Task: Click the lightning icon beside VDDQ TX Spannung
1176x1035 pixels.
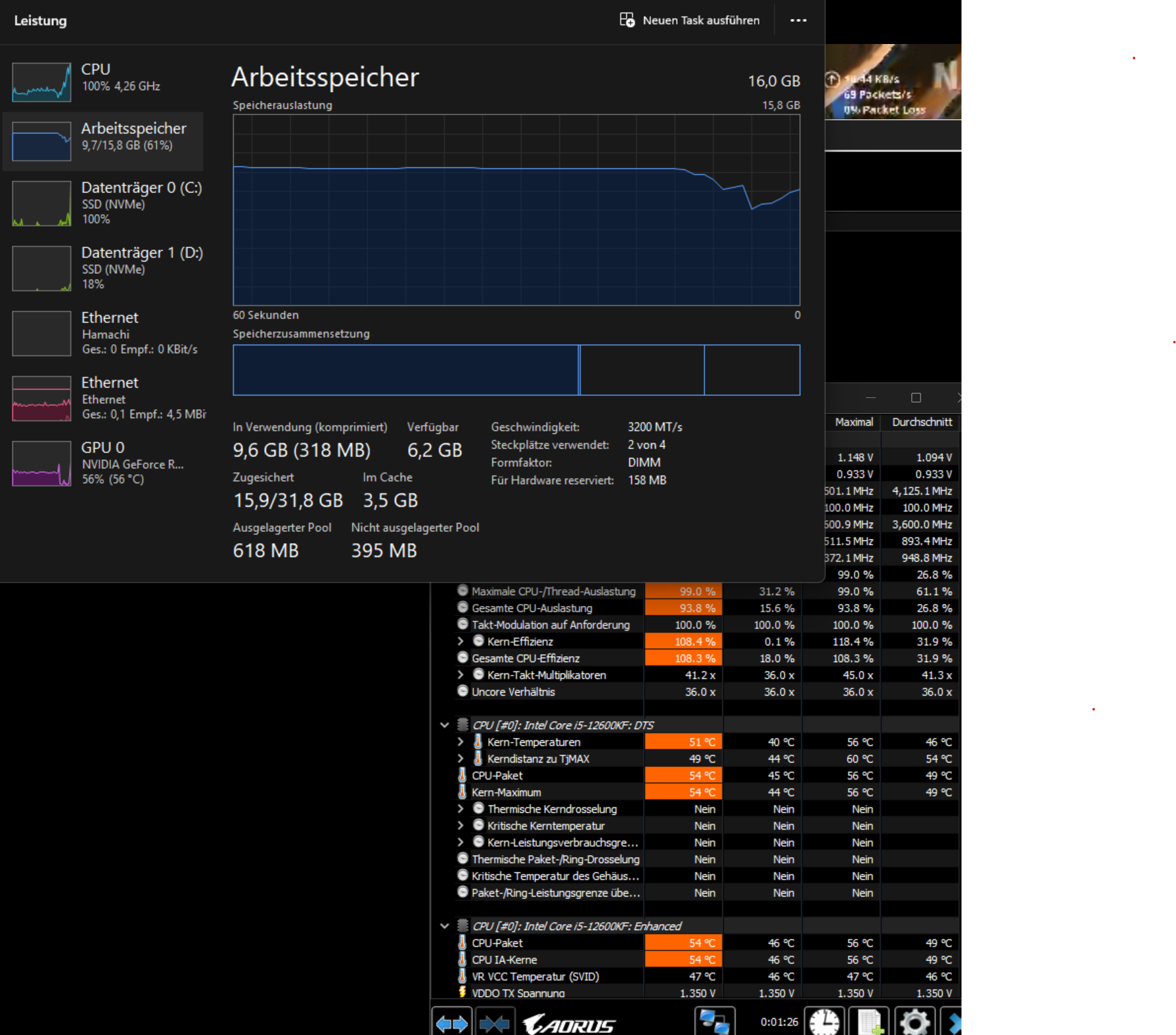Action: click(463, 993)
